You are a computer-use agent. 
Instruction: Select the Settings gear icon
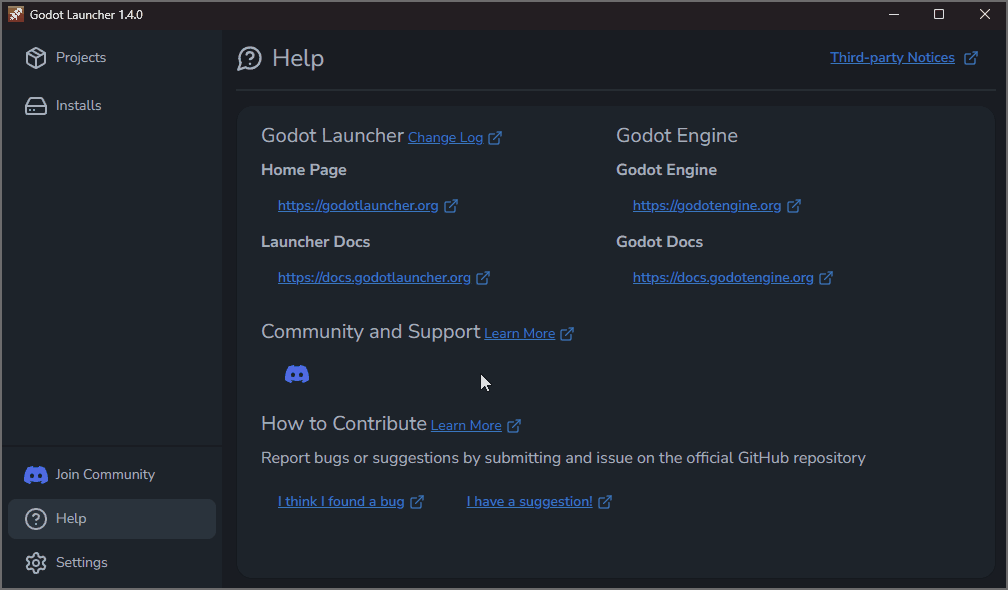tap(35, 562)
